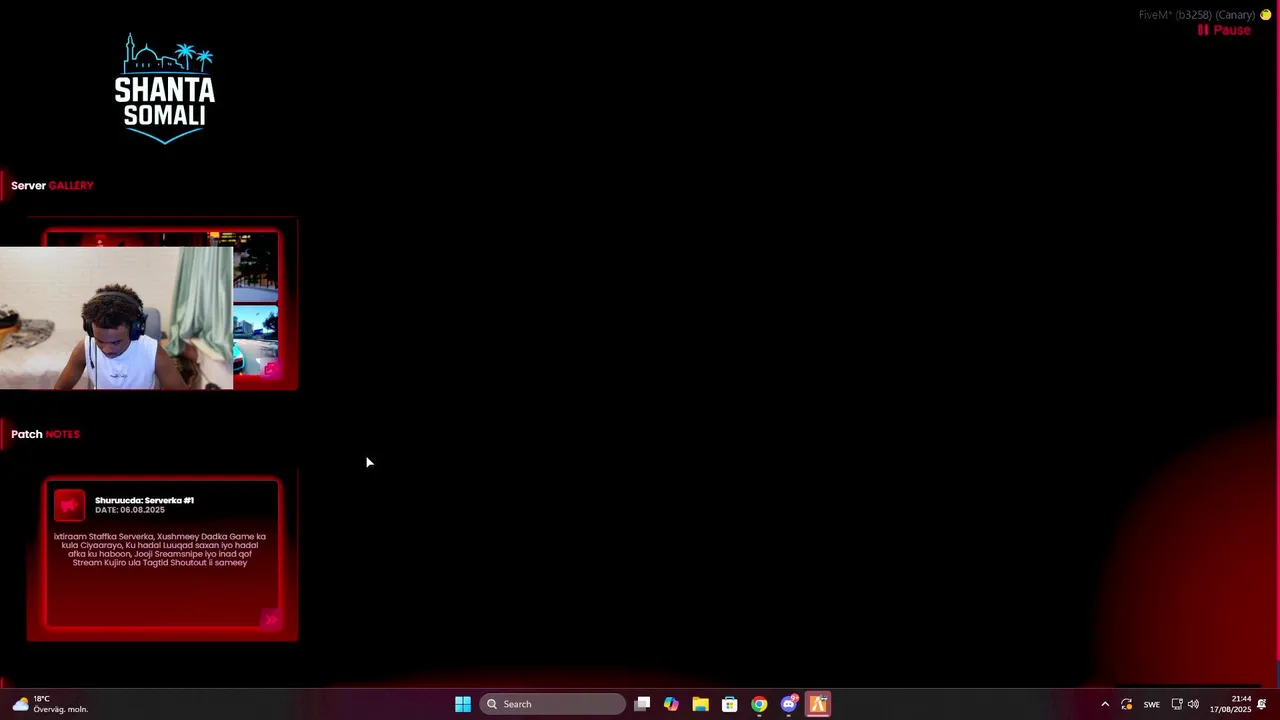Open the gallery expand icon in the corner
The height and width of the screenshot is (720, 1280).
pyautogui.click(x=271, y=369)
